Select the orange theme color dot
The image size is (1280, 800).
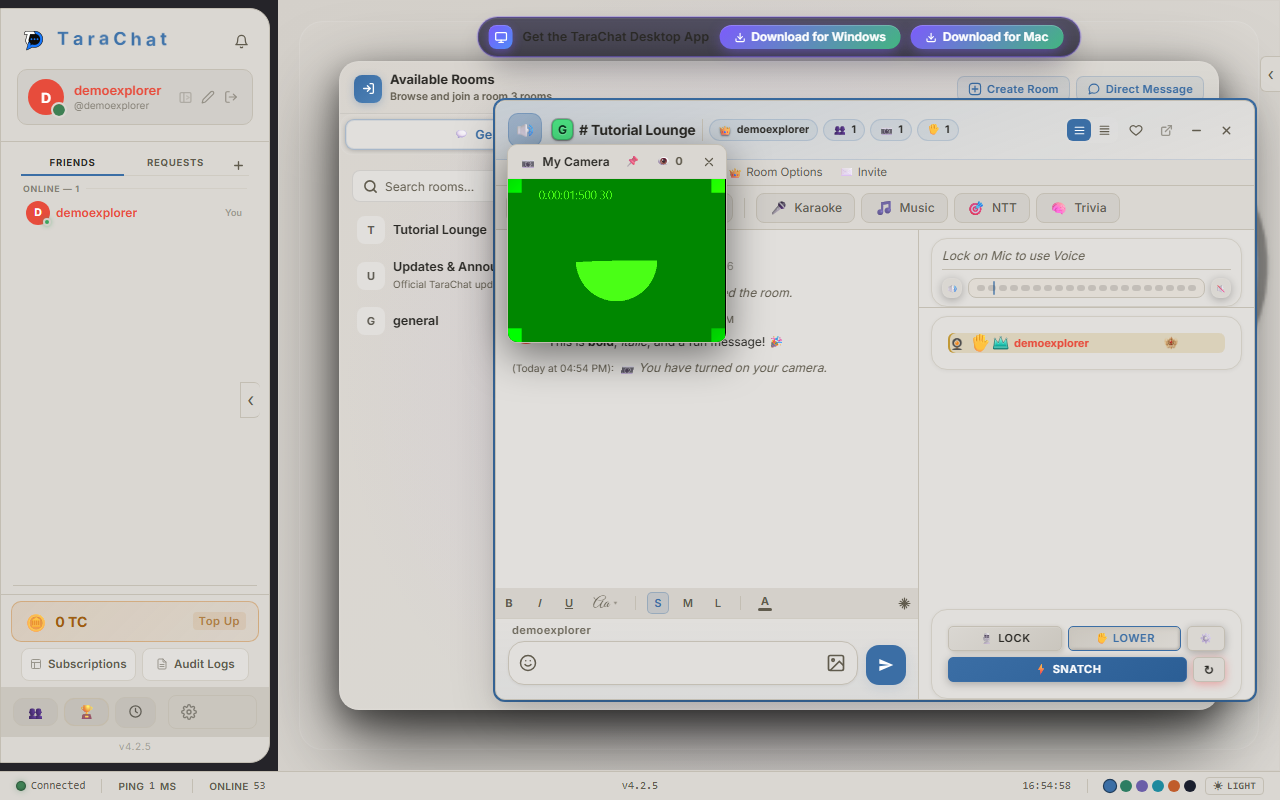tap(1174, 786)
